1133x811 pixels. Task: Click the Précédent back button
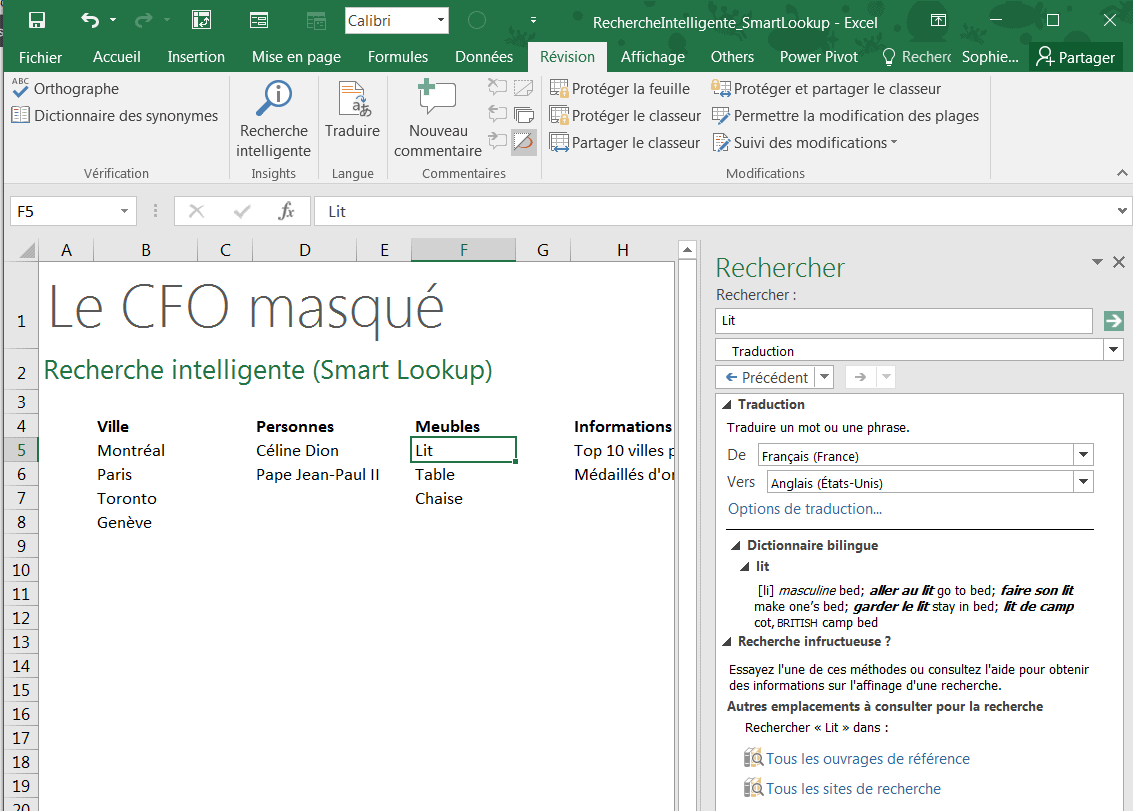[766, 377]
